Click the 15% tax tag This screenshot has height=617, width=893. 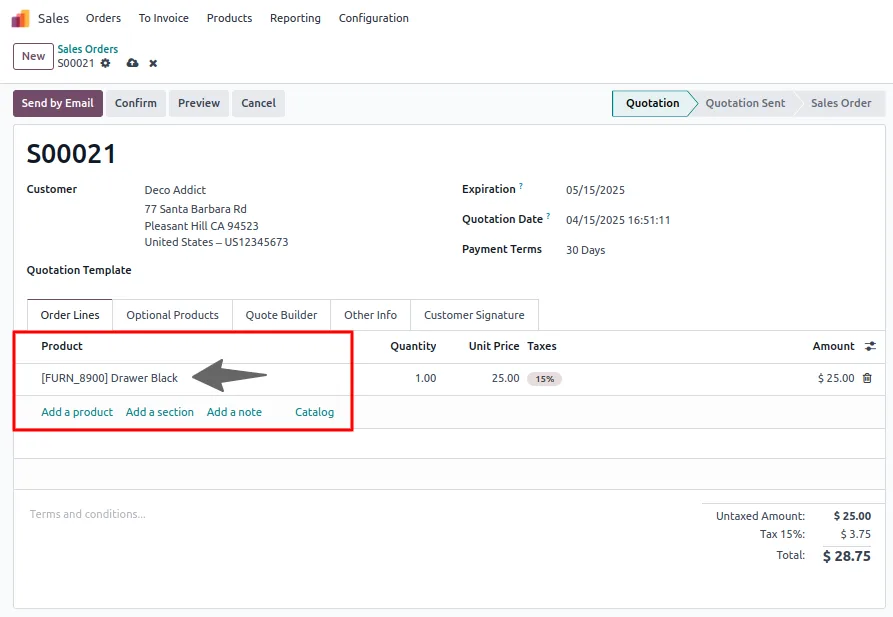coord(544,379)
